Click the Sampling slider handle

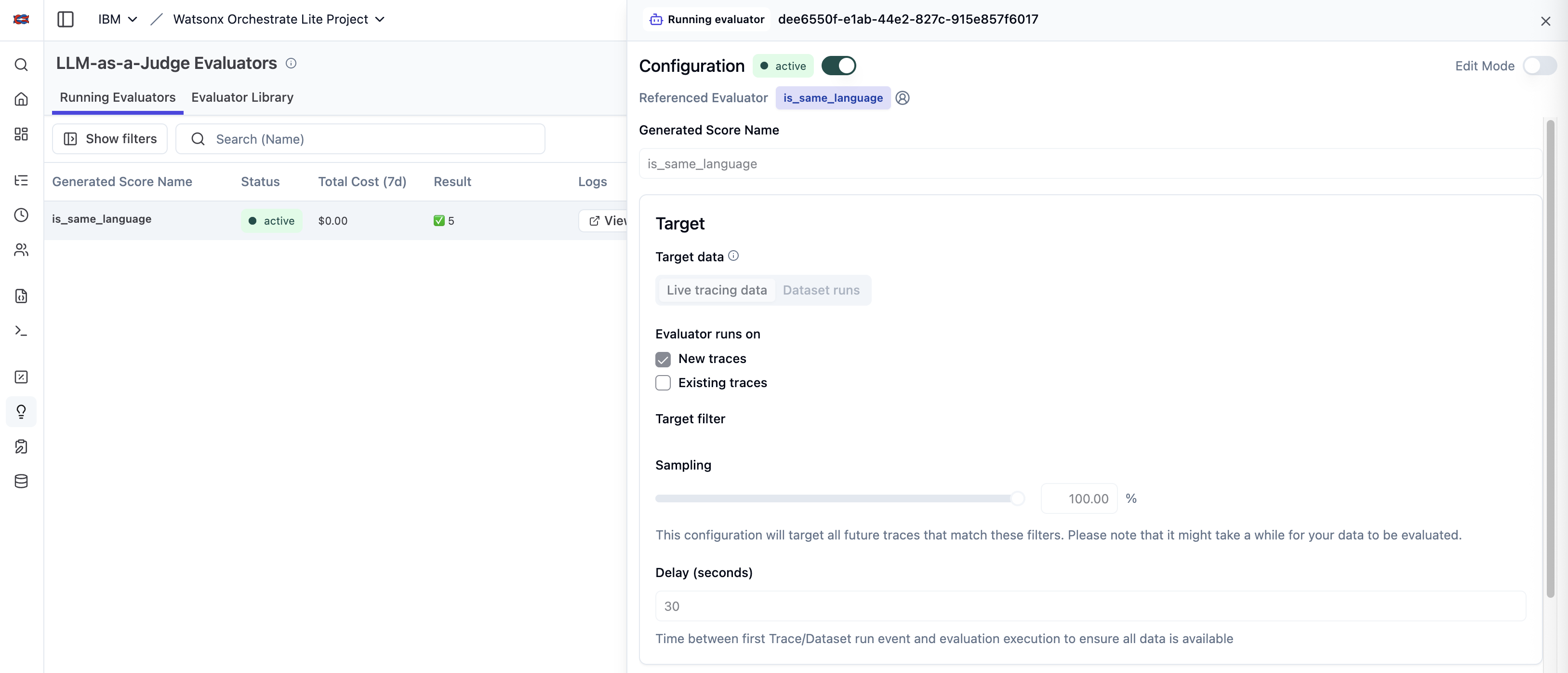point(1017,499)
